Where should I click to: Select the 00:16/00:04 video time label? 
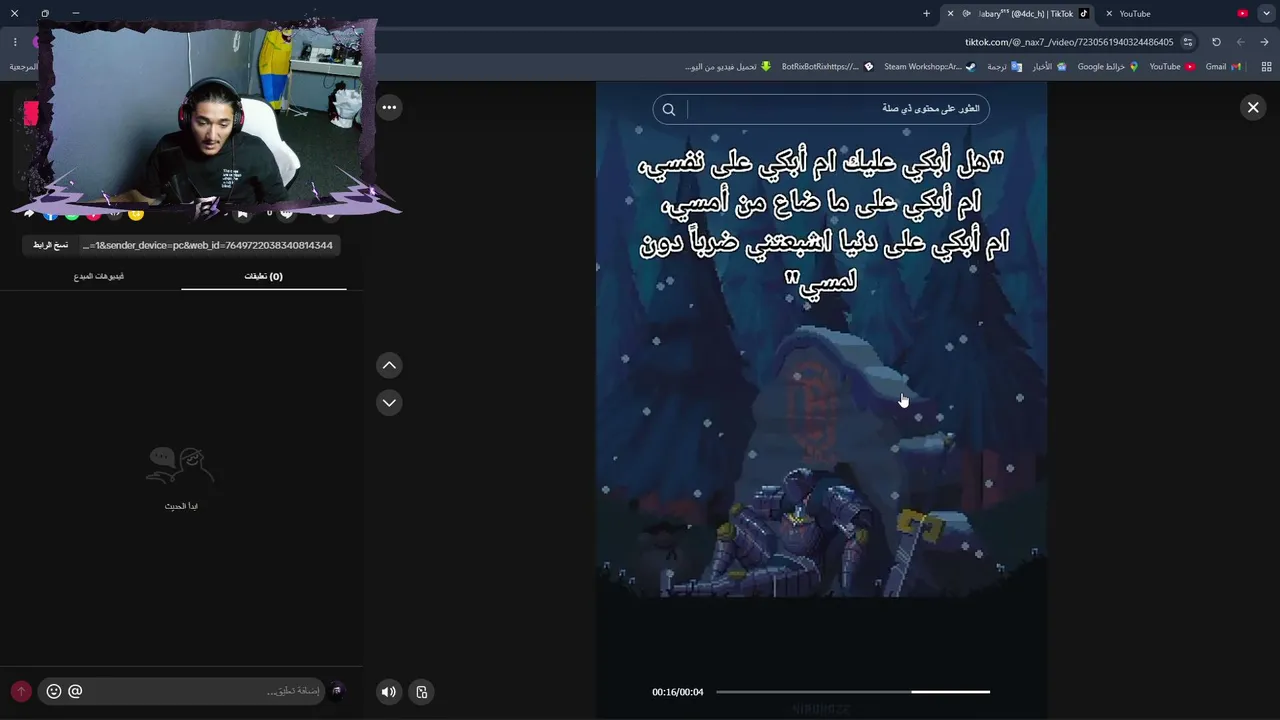pos(678,692)
